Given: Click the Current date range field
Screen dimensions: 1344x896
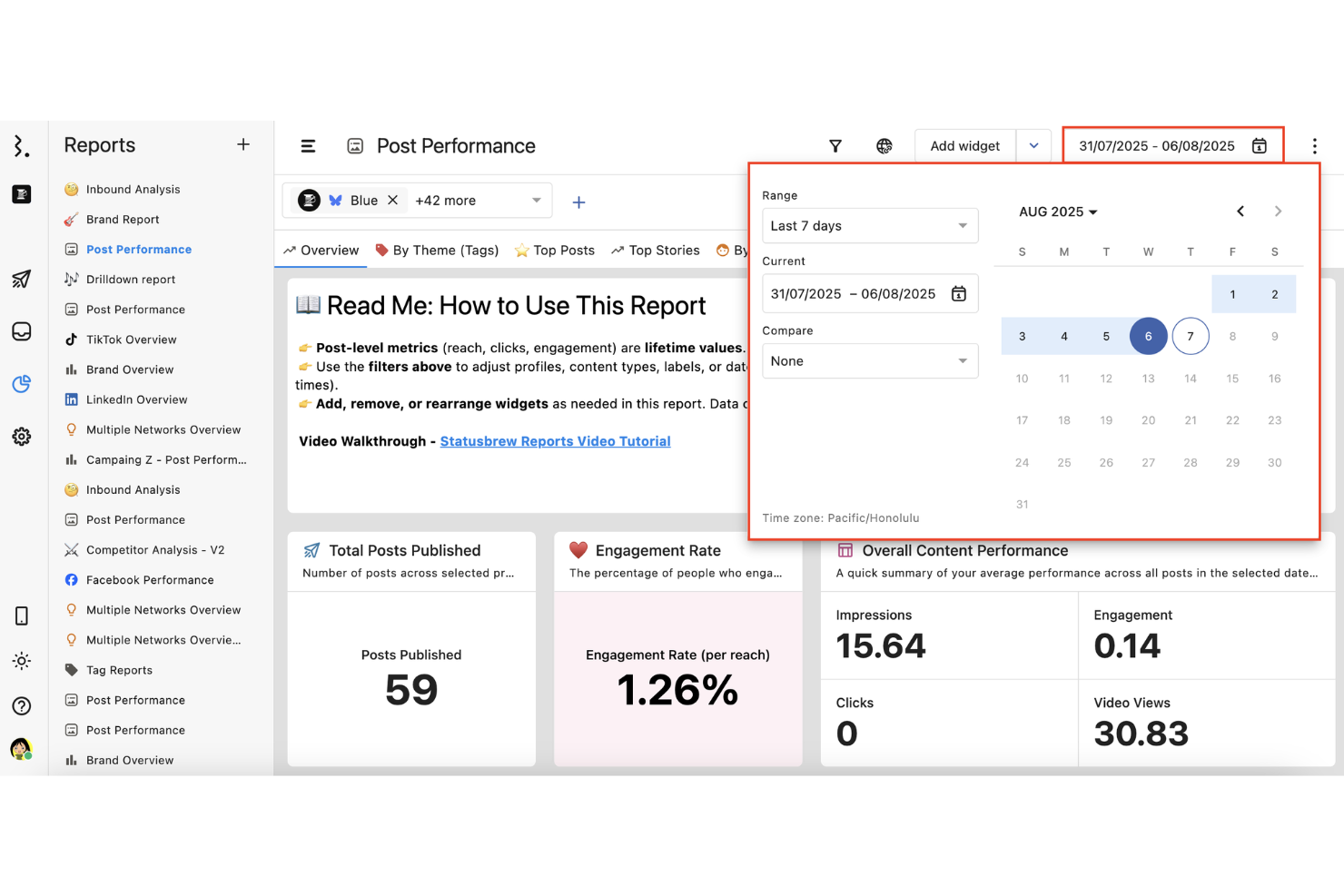Looking at the screenshot, I should coord(870,294).
